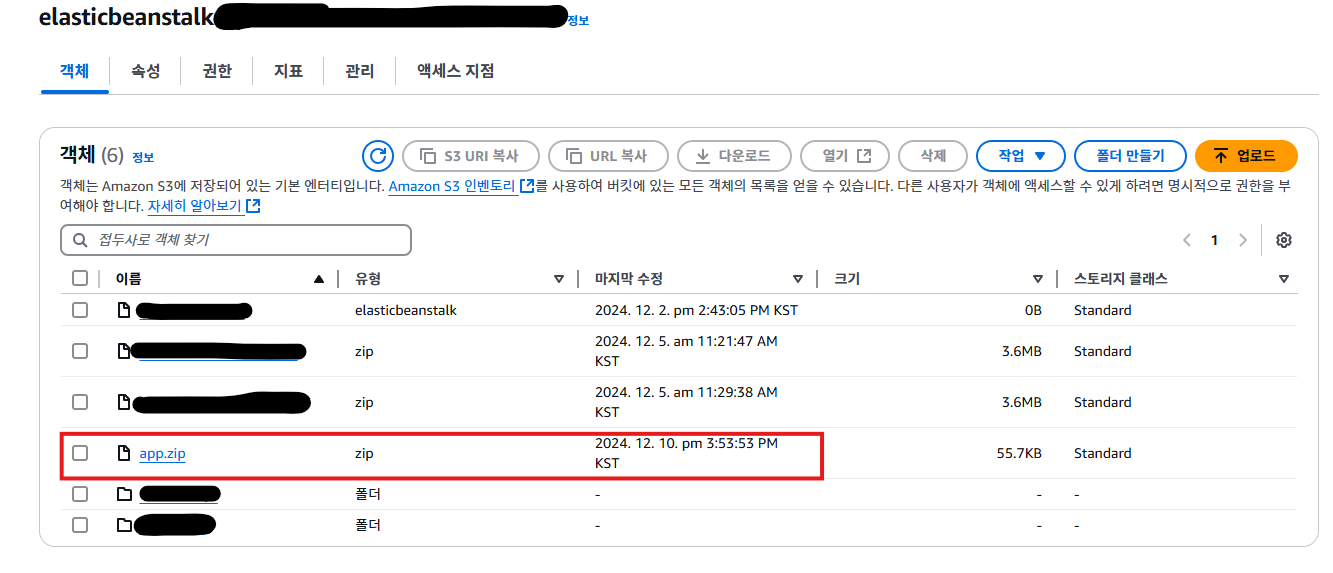Image resolution: width=1333 pixels, height=573 pixels.
Task: Sort by 이름 using the ascending arrow
Action: [319, 279]
